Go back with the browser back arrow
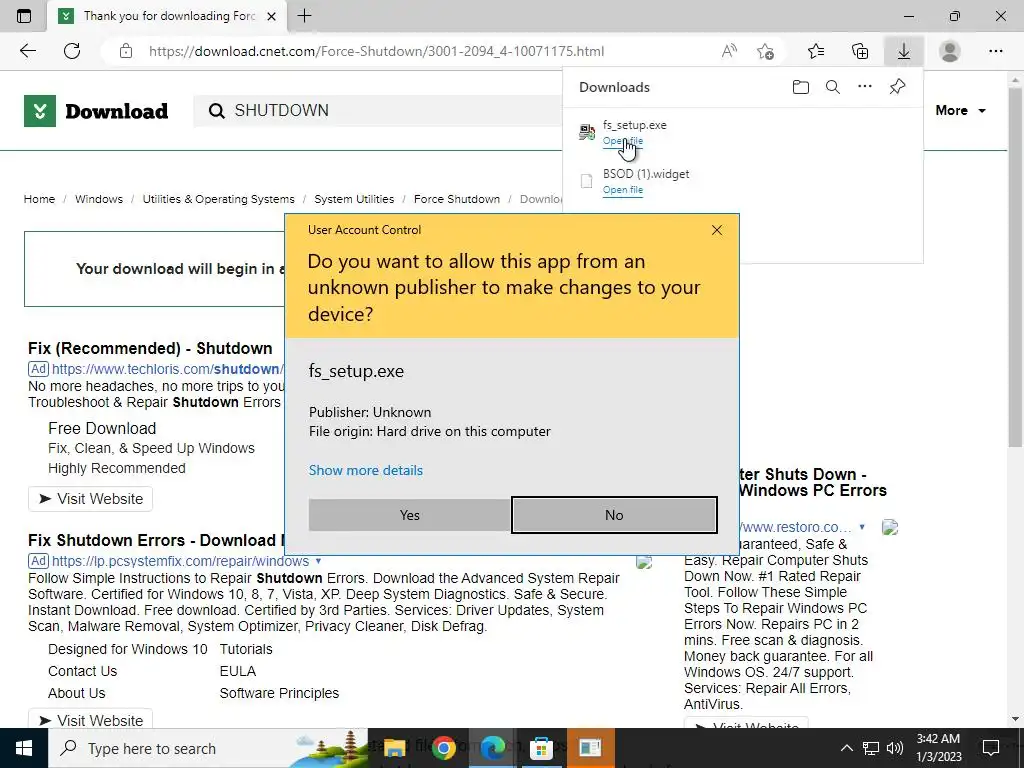Screen dimensions: 1024x768 click(x=27, y=51)
